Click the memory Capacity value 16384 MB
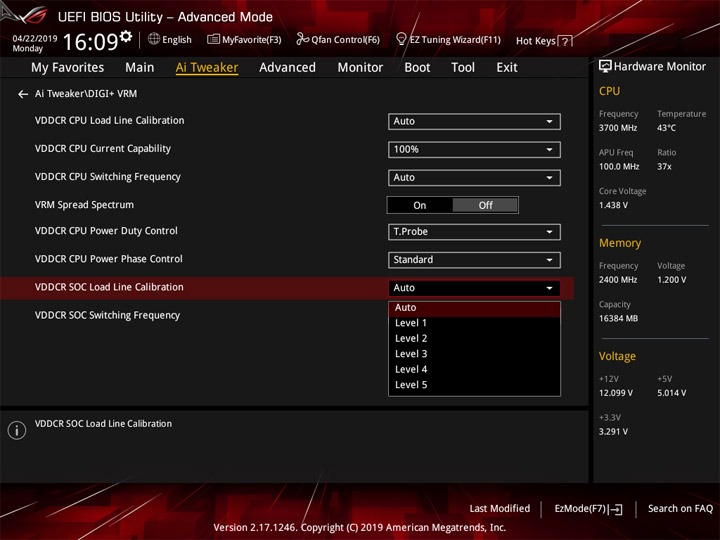This screenshot has height=540, width=720. coord(618,319)
